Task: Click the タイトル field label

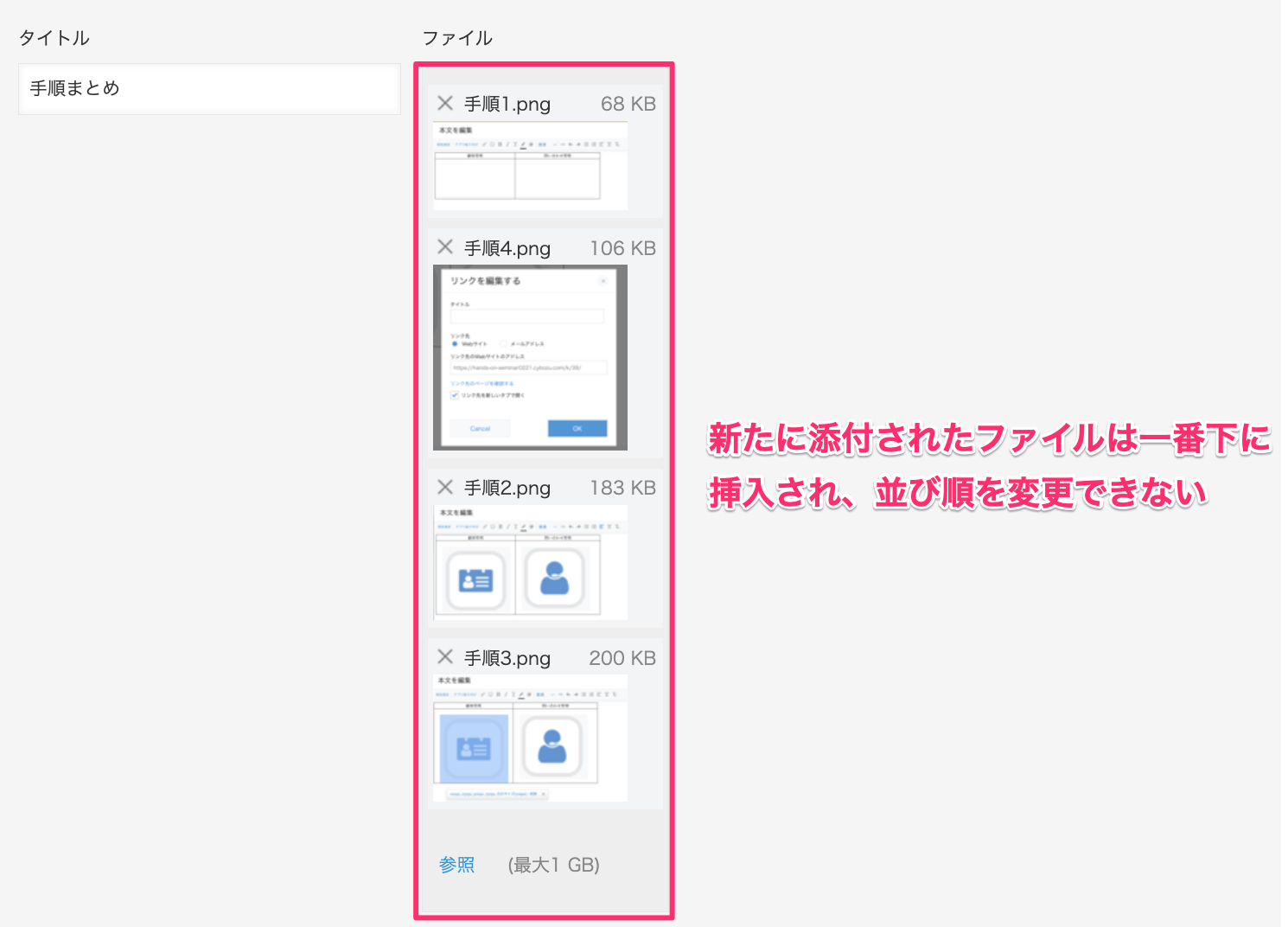Action: (x=54, y=38)
